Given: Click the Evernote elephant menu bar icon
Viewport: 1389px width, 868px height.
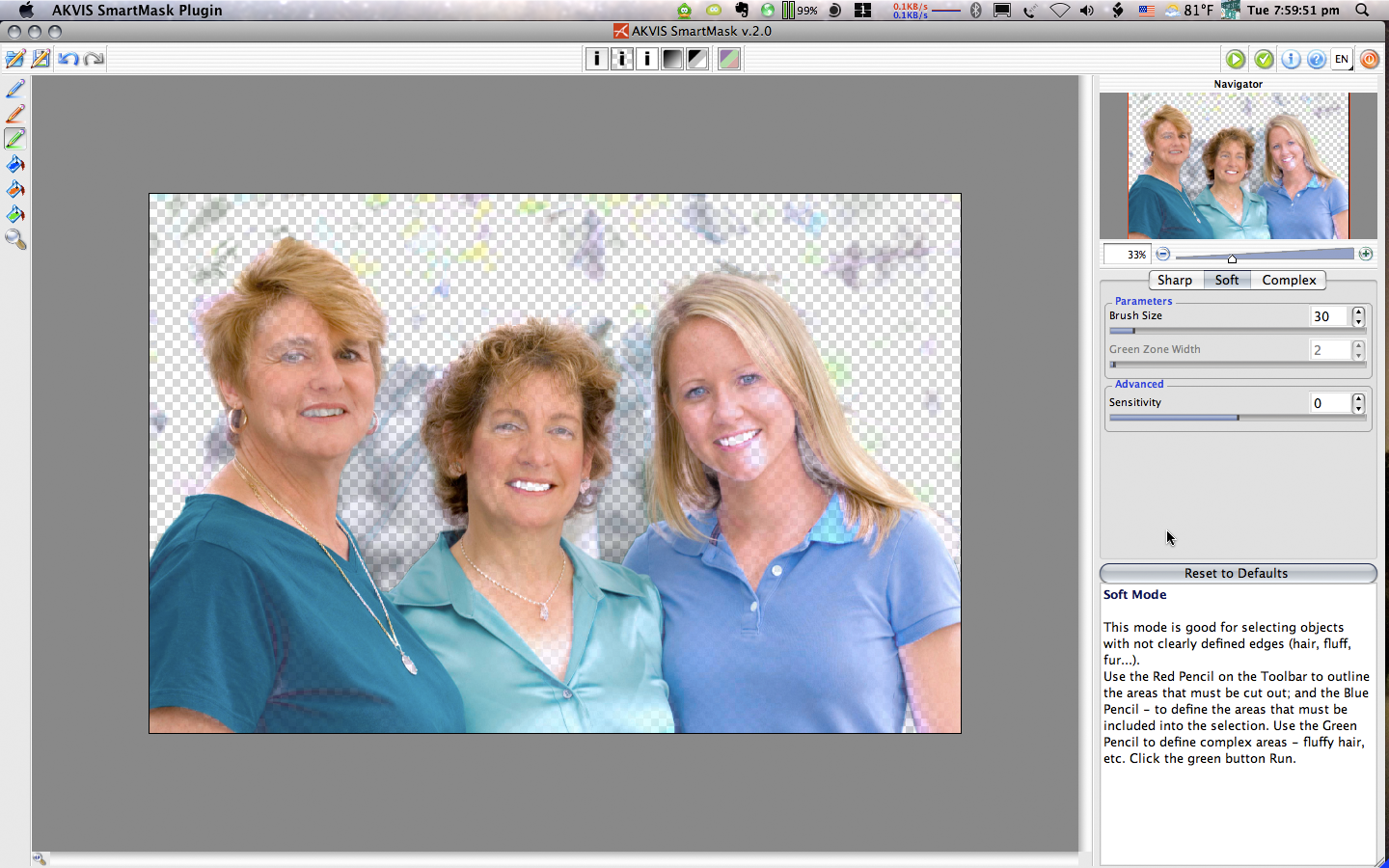Looking at the screenshot, I should click(x=741, y=10).
